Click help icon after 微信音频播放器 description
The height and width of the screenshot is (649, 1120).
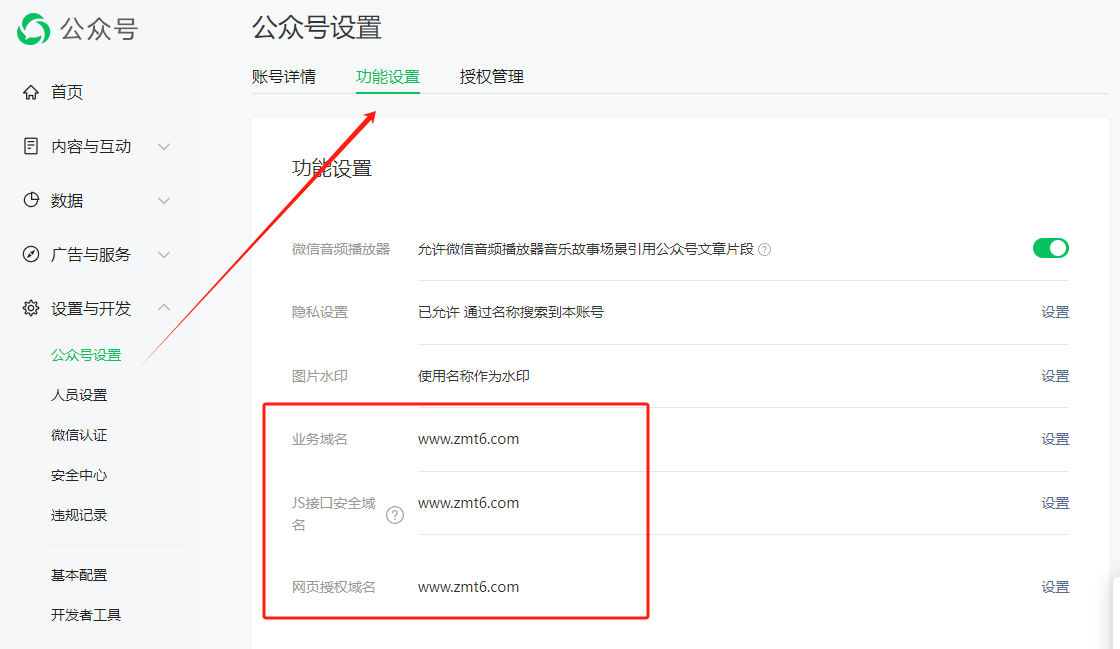764,249
